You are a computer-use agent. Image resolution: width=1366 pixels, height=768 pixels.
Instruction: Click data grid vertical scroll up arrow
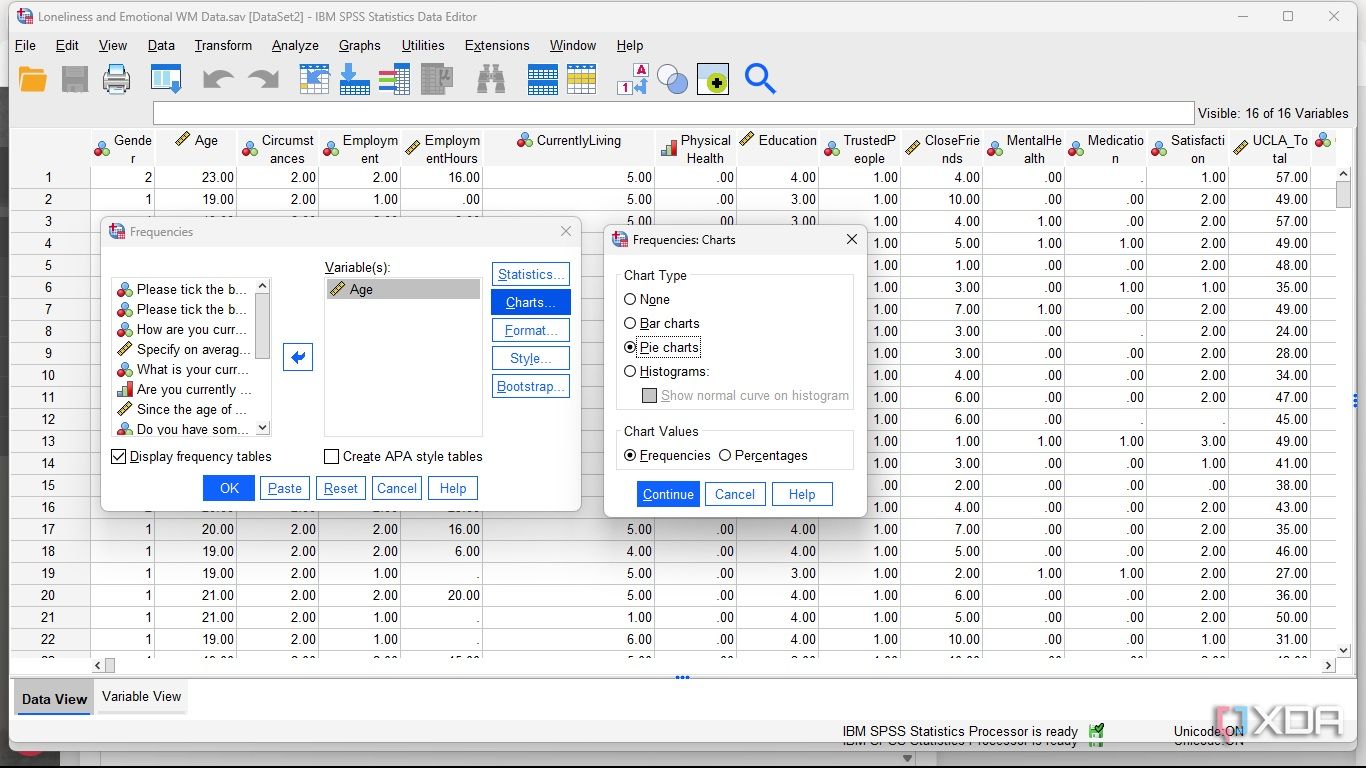pyautogui.click(x=1344, y=175)
